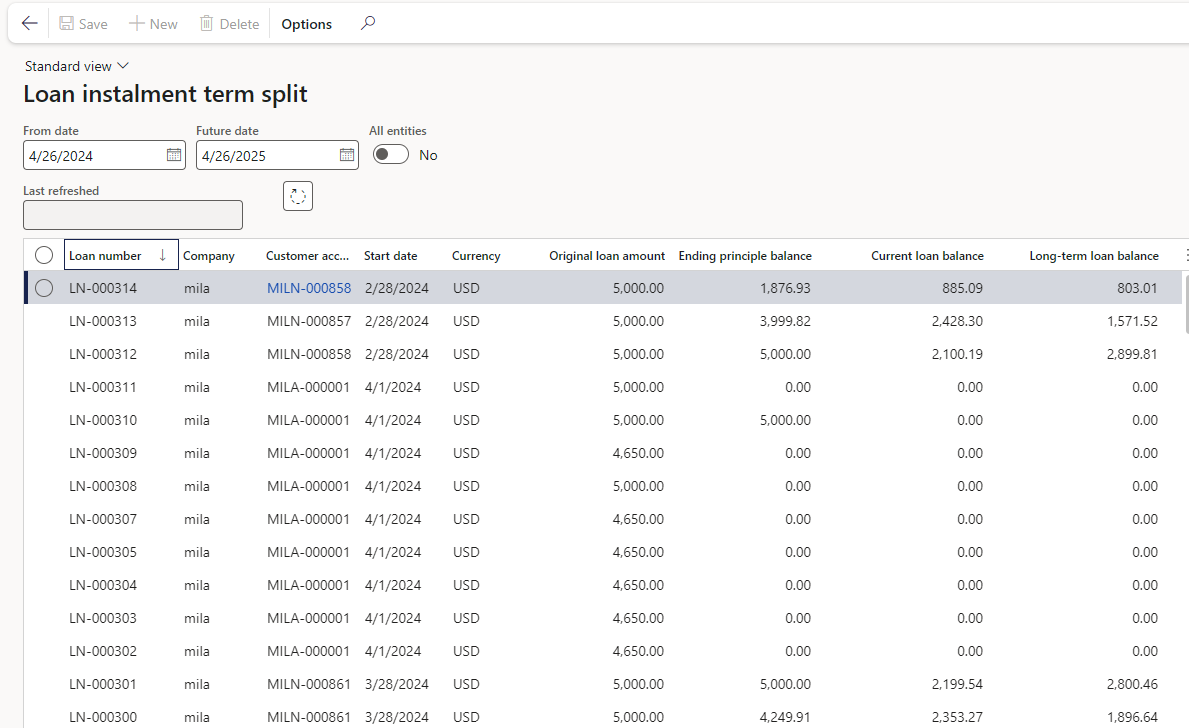Click long-term loan balance 2,899.81
Viewport: 1189px width, 728px height.
(x=1132, y=354)
